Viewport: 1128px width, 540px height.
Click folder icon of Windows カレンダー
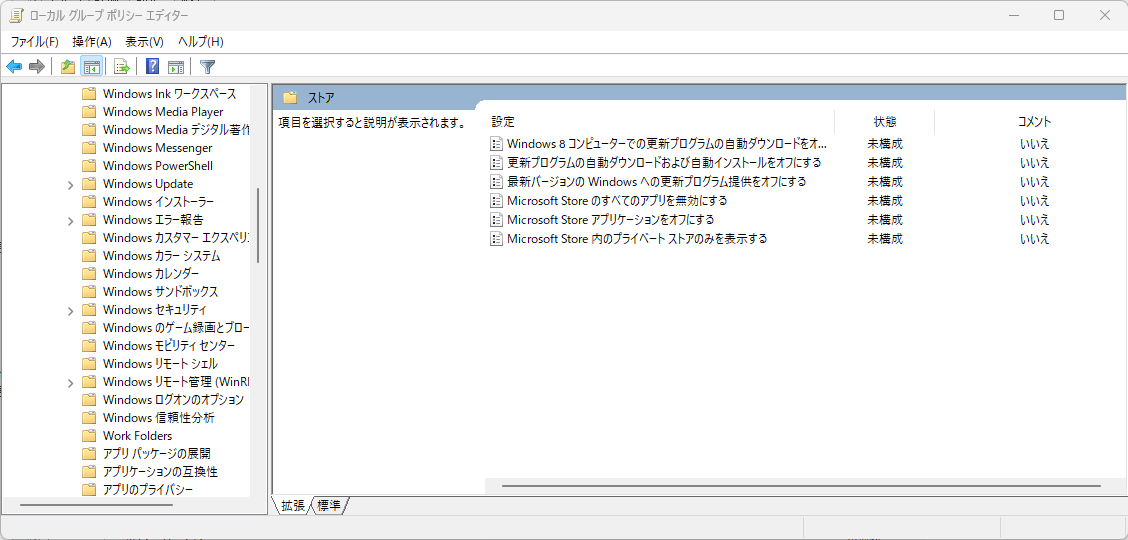click(x=89, y=273)
